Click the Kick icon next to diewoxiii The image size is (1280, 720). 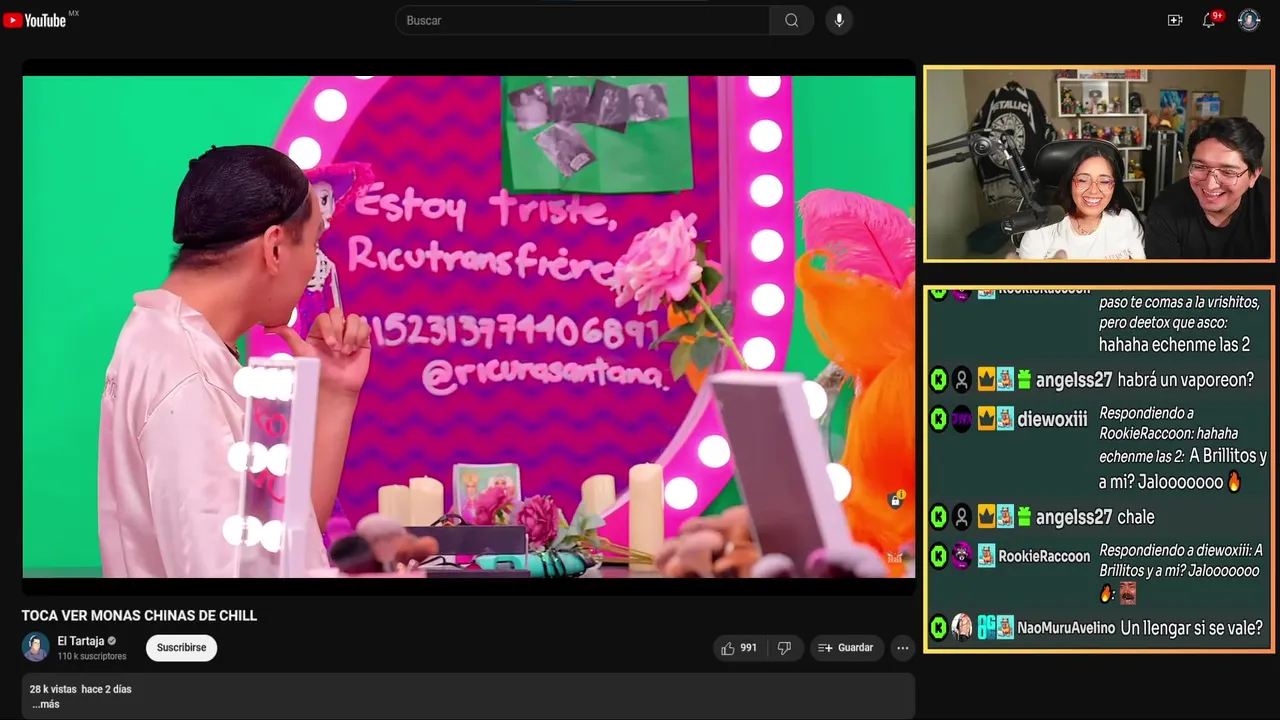point(938,419)
